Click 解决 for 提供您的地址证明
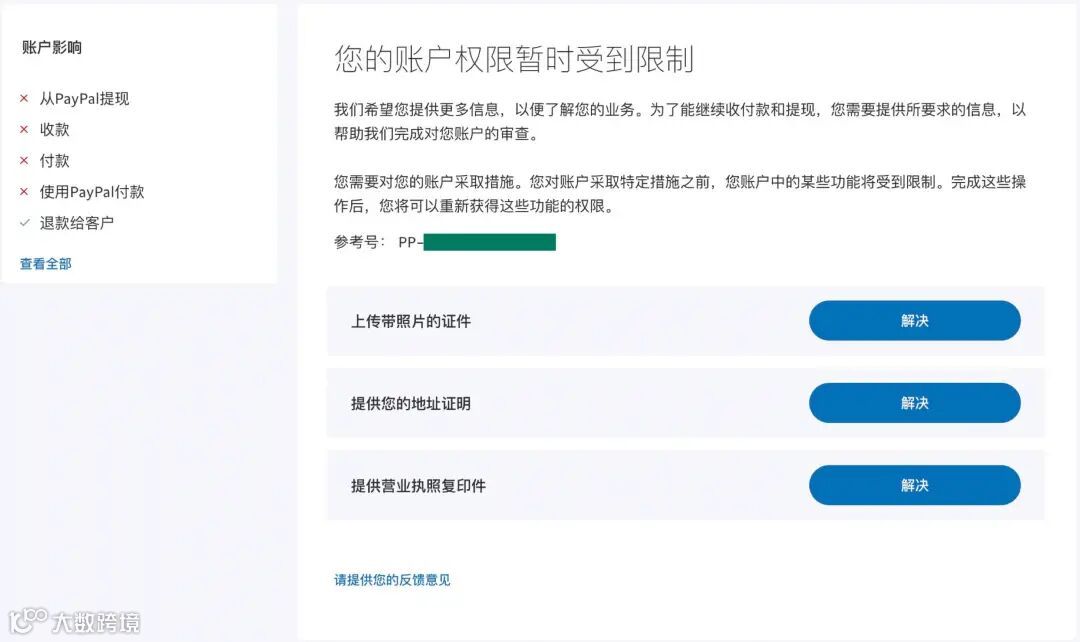This screenshot has width=1080, height=642. 914,403
